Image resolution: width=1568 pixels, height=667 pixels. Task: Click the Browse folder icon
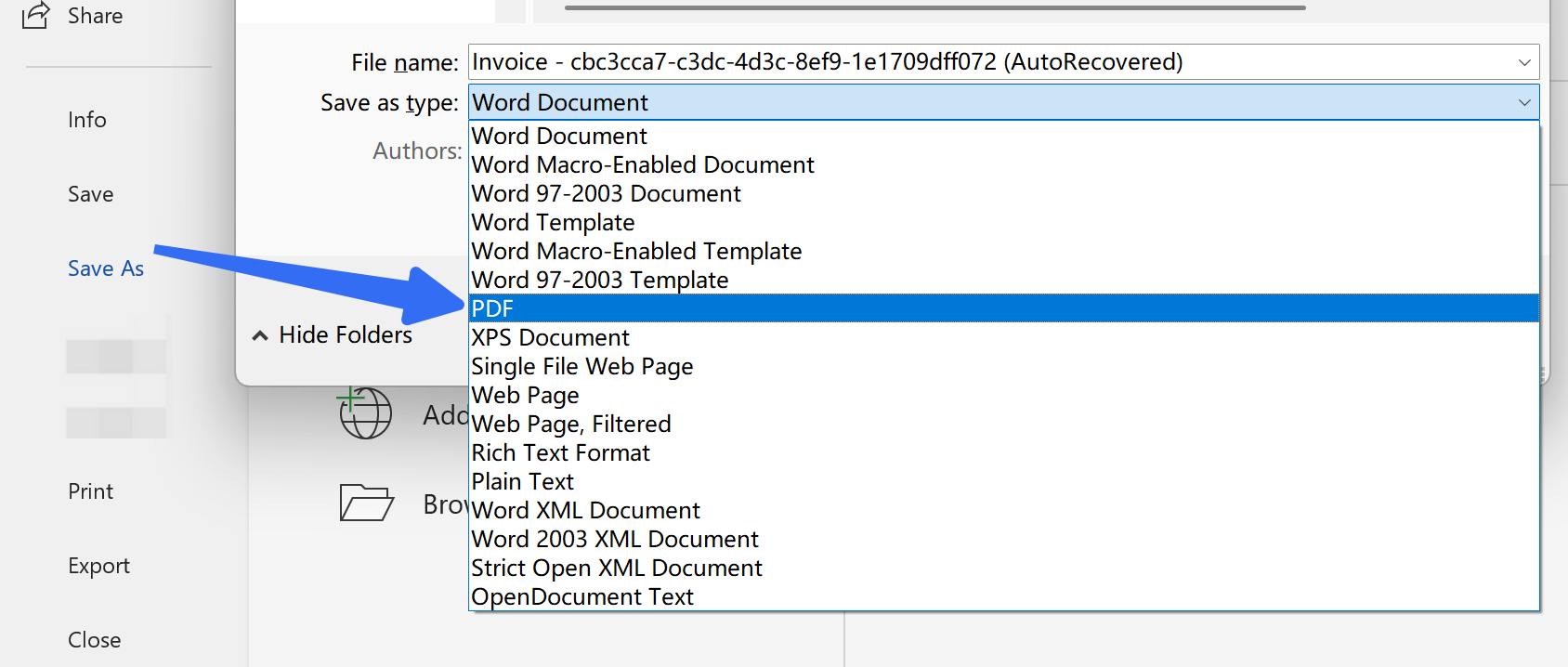coord(367,503)
